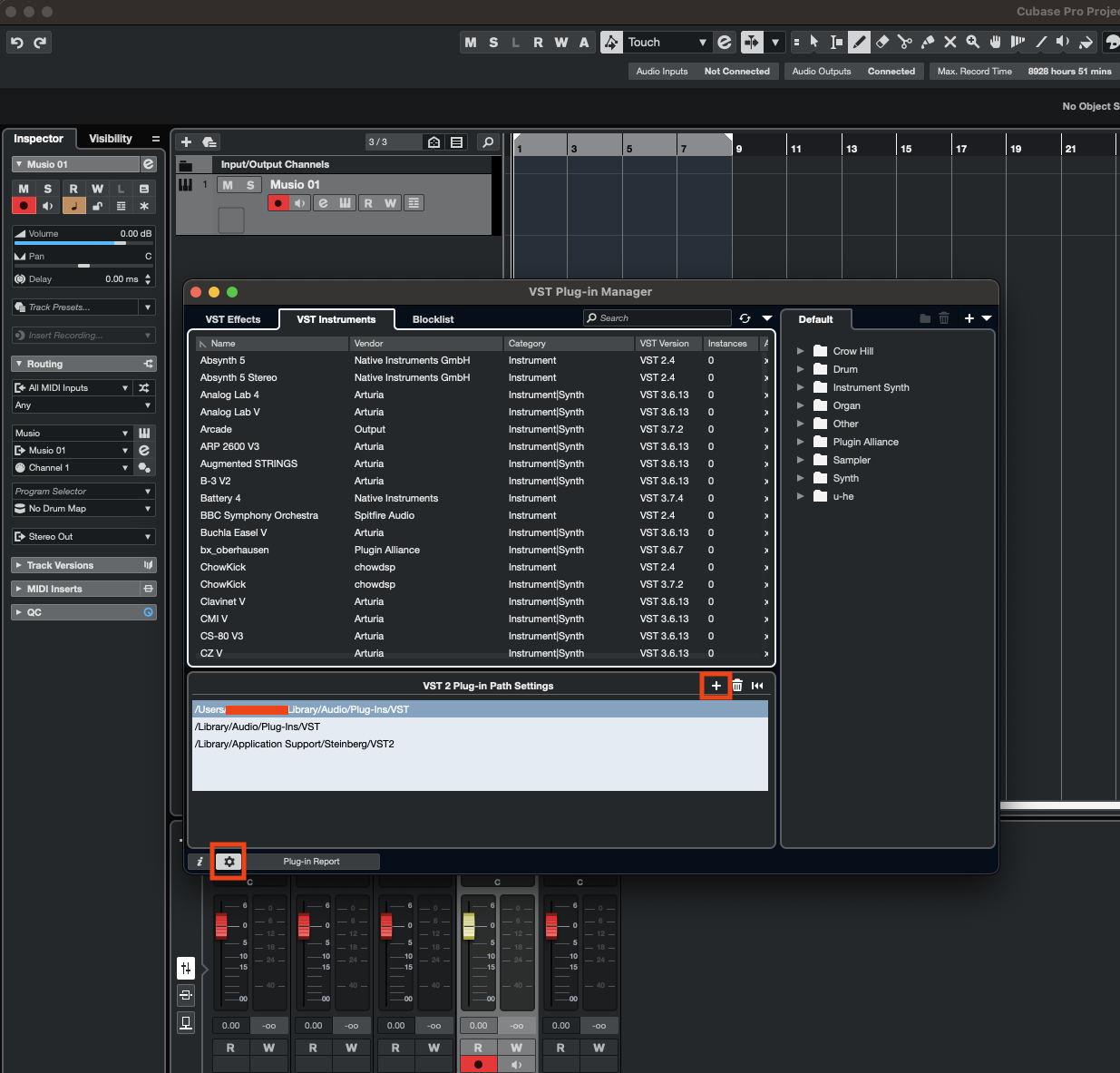Select the Battery 4 plug-in row
Image resolution: width=1120 pixels, height=1073 pixels.
pos(481,498)
